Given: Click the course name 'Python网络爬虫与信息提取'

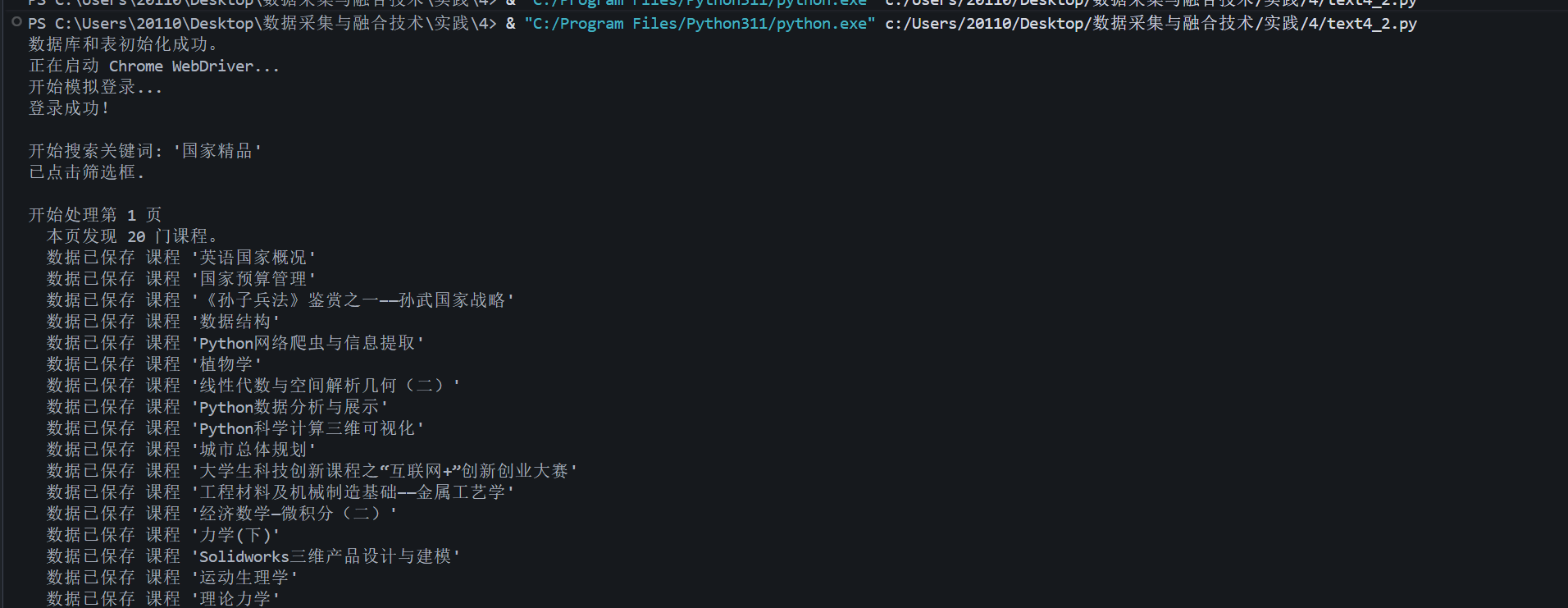Looking at the screenshot, I should [x=308, y=343].
